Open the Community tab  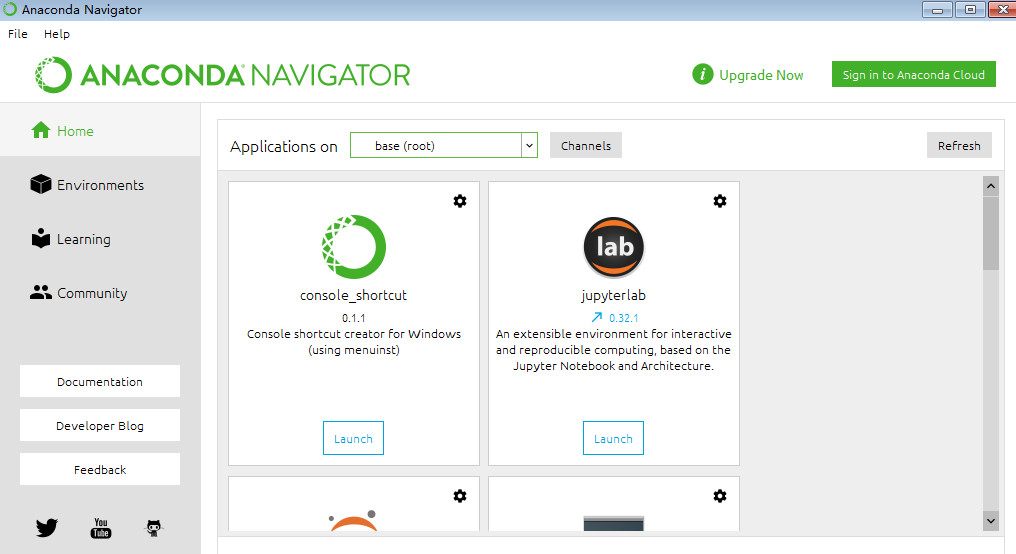[x=100, y=293]
